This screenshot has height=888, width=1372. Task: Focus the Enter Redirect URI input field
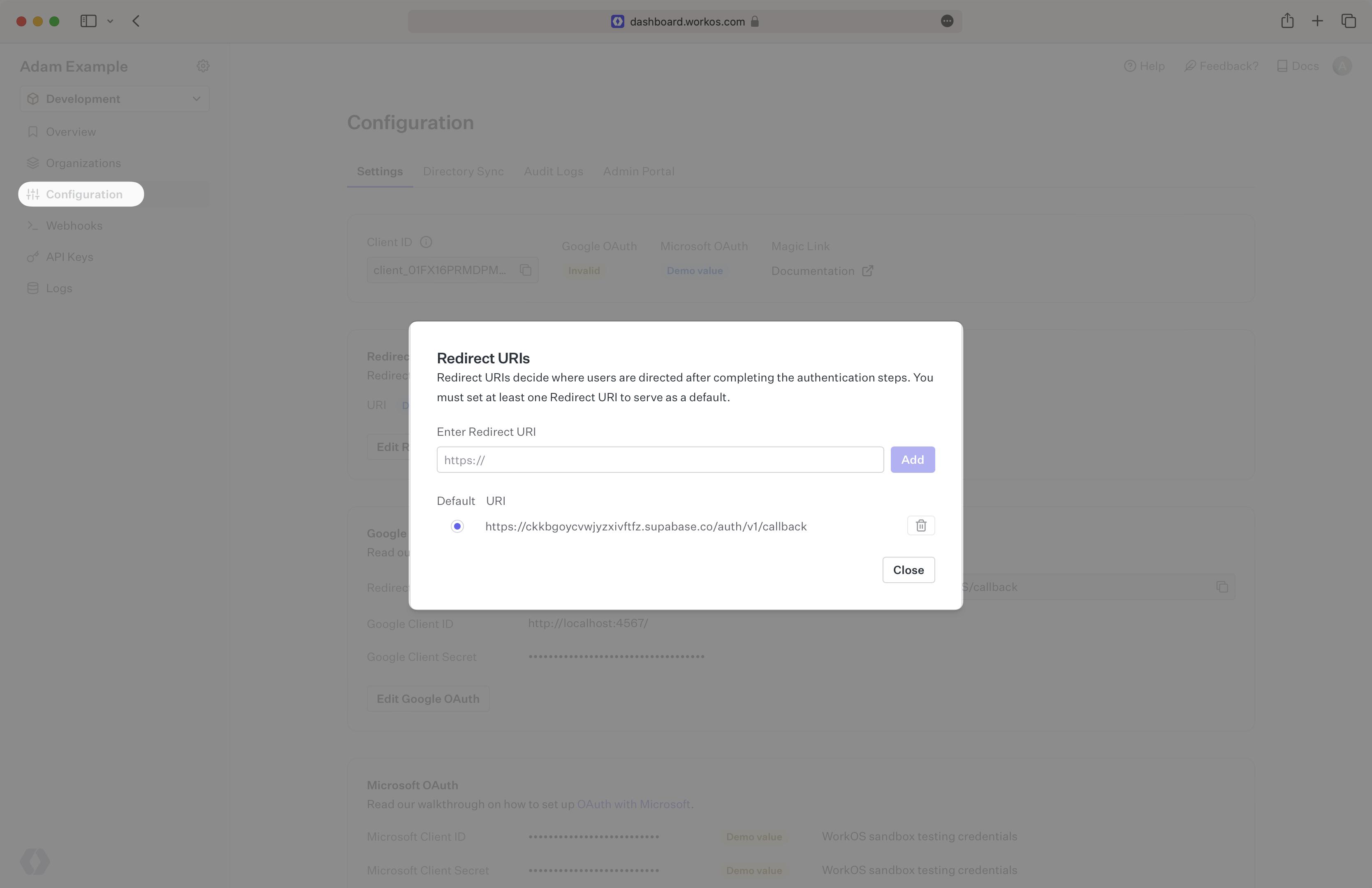click(659, 460)
